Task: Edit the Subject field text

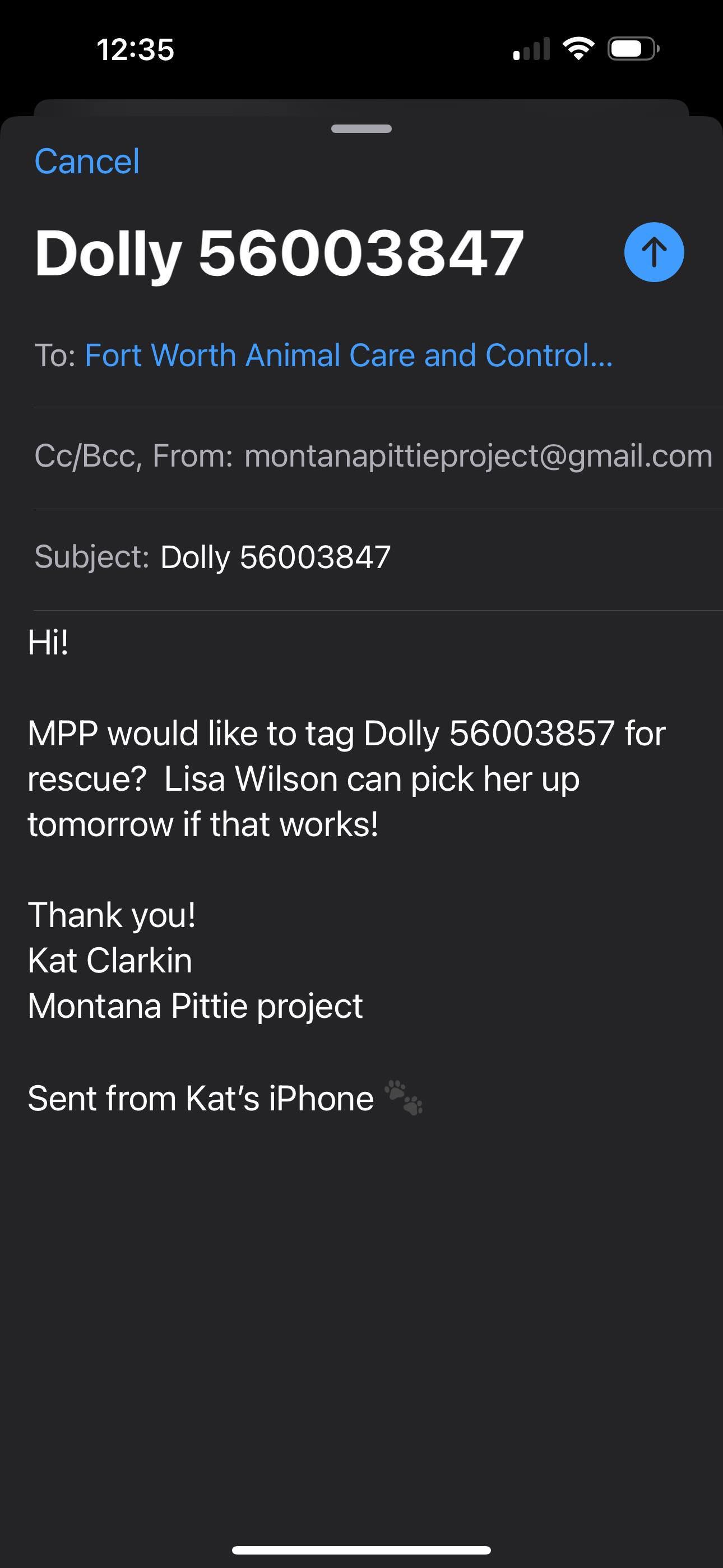Action: pyautogui.click(x=275, y=557)
